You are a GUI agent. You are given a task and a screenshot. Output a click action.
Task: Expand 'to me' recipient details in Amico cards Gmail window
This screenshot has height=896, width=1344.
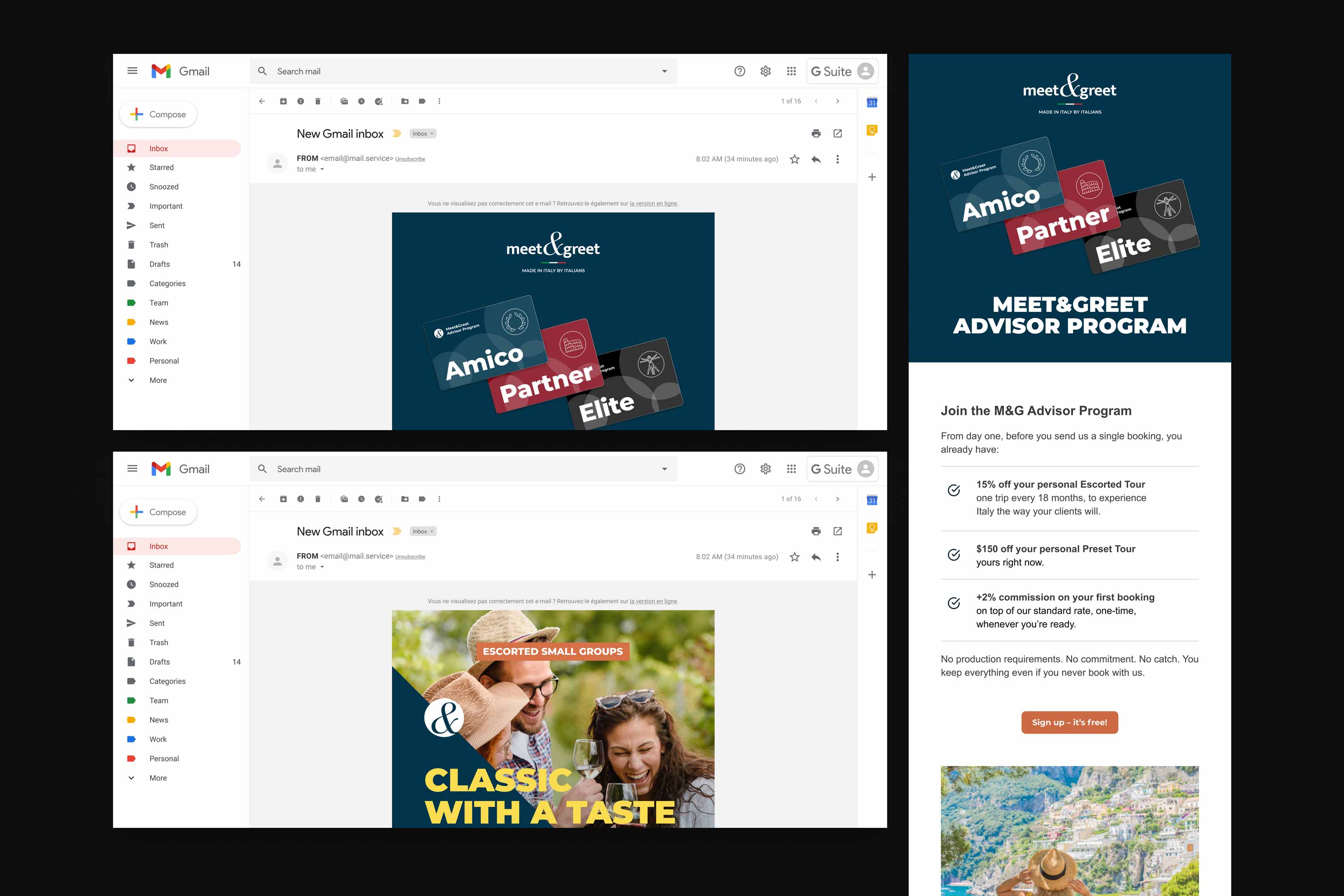322,169
